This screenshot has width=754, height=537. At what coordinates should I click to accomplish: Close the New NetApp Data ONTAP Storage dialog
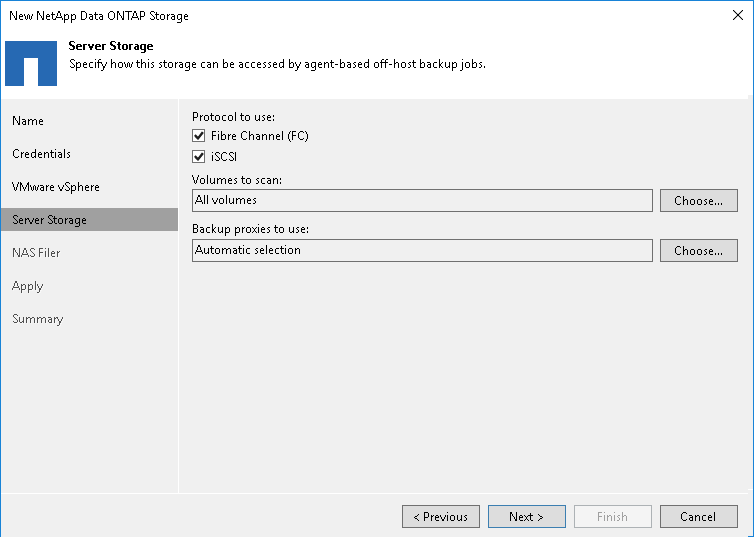point(738,15)
